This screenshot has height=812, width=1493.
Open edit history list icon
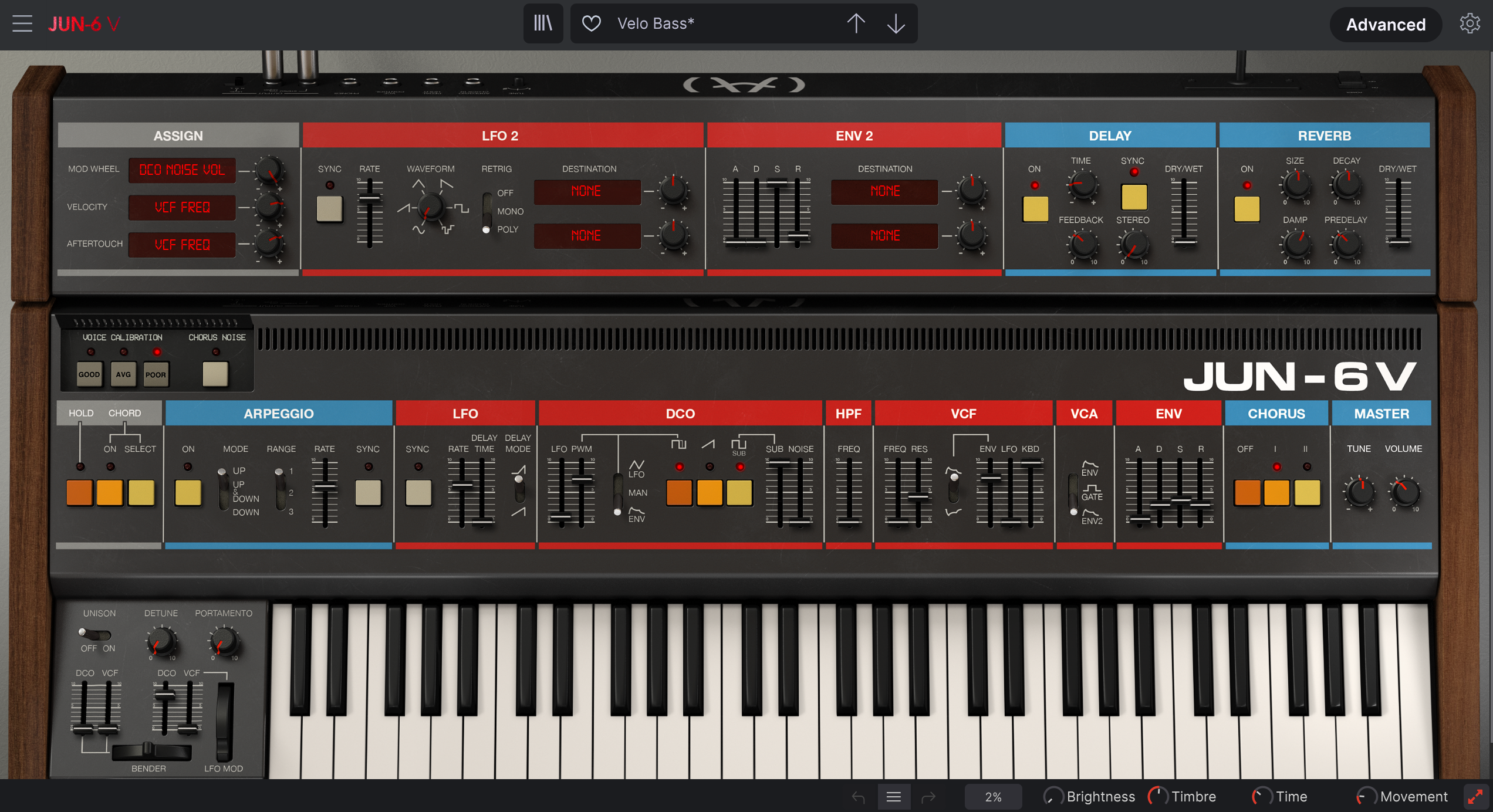pyautogui.click(x=894, y=797)
